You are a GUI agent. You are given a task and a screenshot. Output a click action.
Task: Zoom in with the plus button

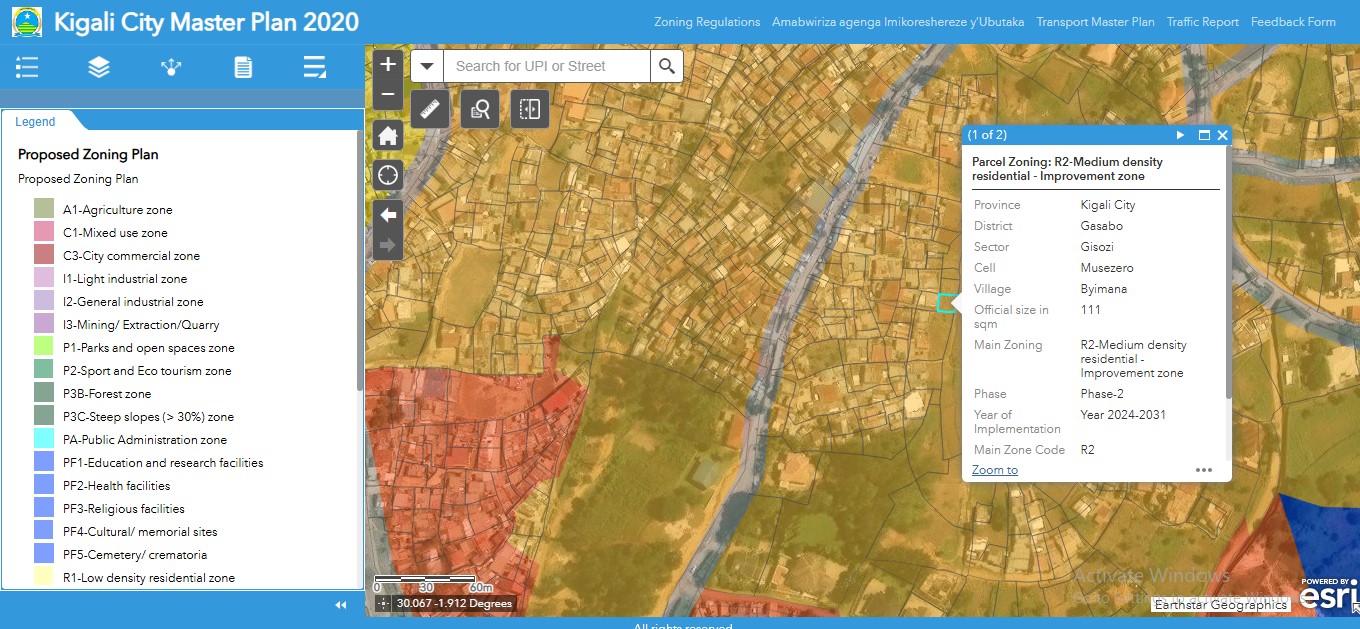click(x=388, y=65)
